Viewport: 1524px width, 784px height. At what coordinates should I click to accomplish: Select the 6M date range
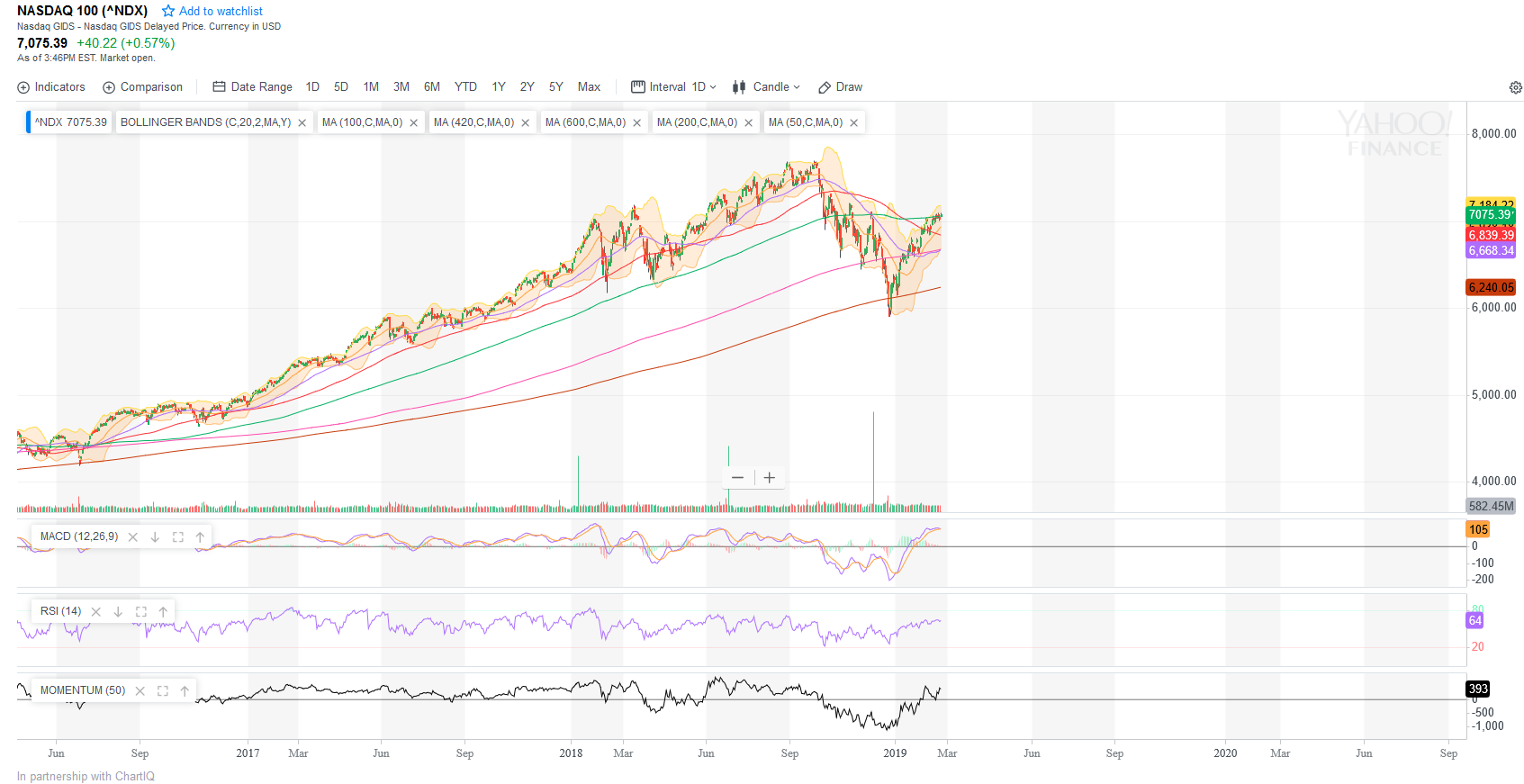point(432,87)
